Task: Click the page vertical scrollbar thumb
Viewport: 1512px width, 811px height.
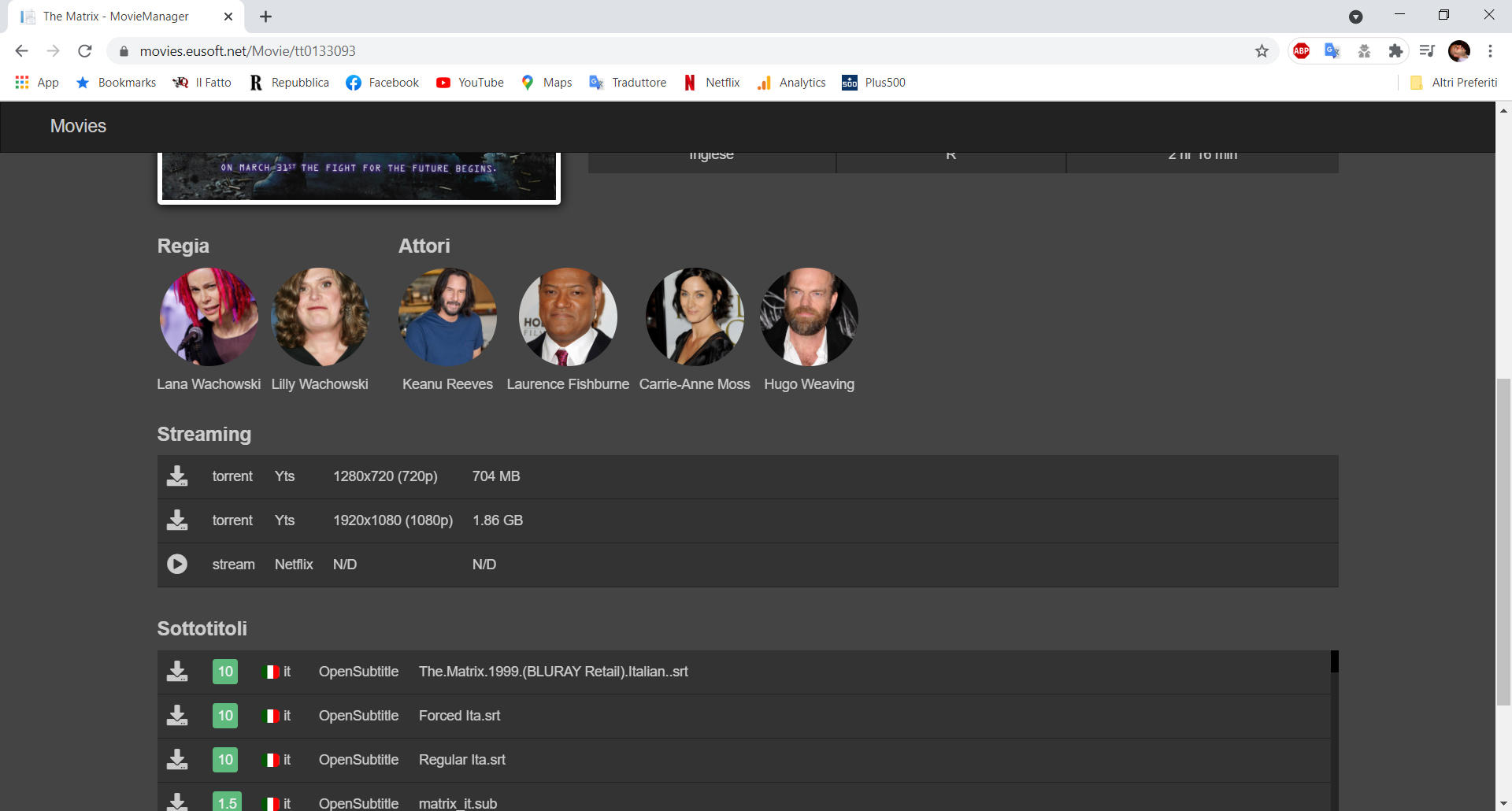Action: click(1503, 542)
